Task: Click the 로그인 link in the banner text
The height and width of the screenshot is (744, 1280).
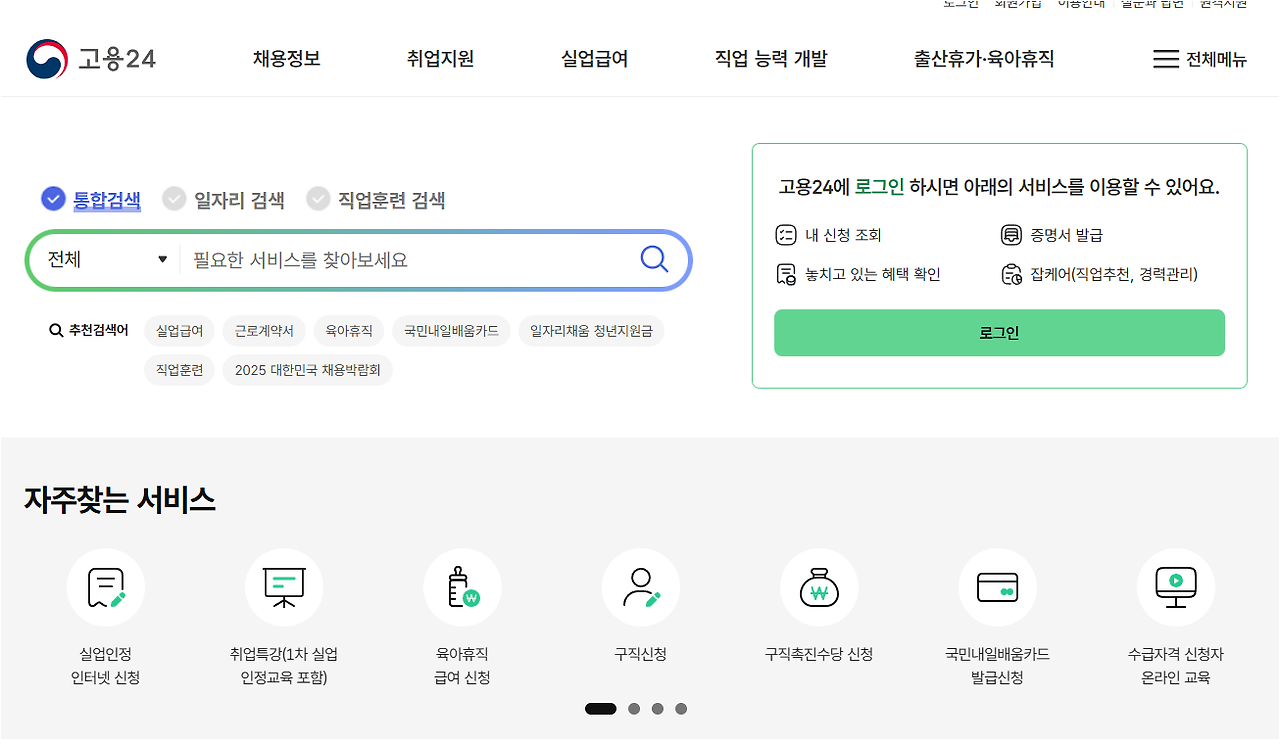Action: pos(879,186)
